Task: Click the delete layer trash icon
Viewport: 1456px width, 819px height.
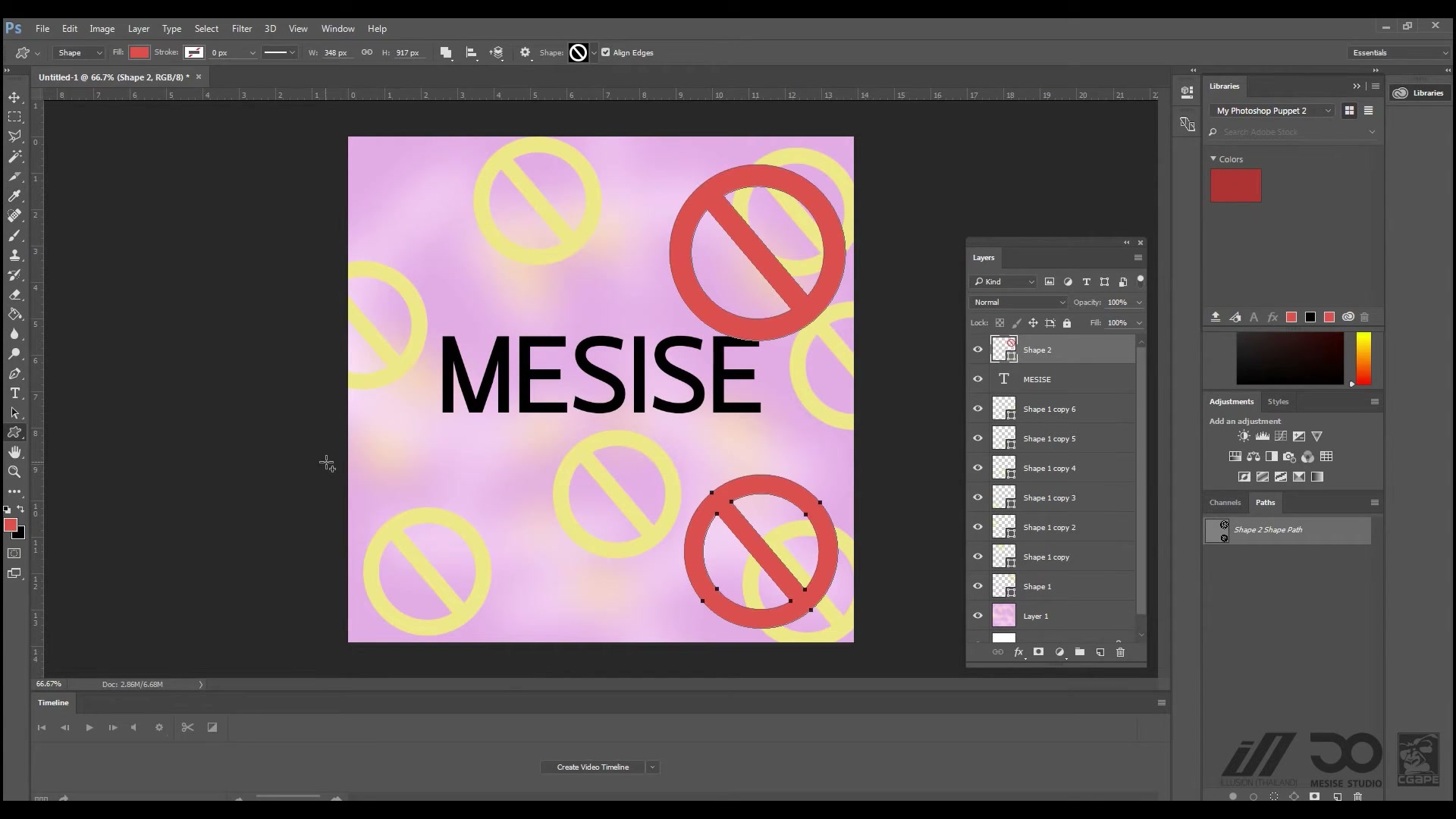Action: (1120, 652)
